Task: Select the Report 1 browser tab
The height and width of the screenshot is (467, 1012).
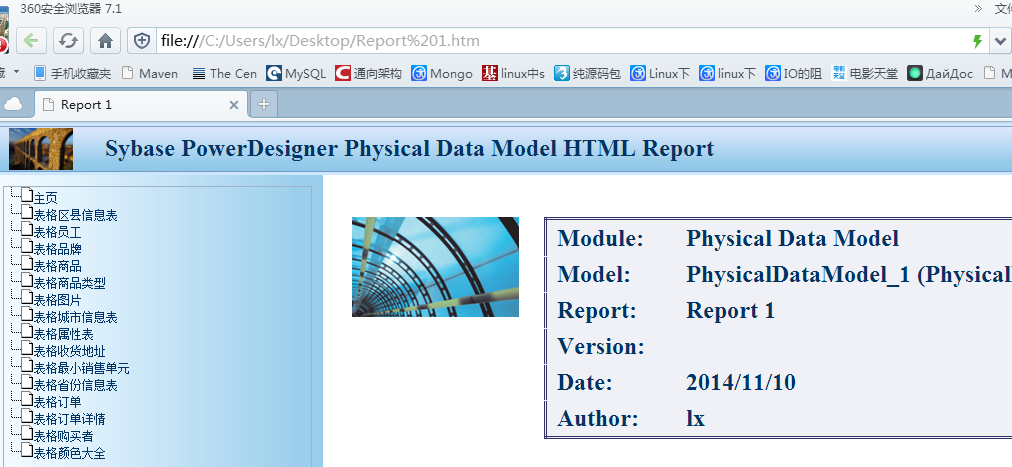Action: tap(141, 104)
